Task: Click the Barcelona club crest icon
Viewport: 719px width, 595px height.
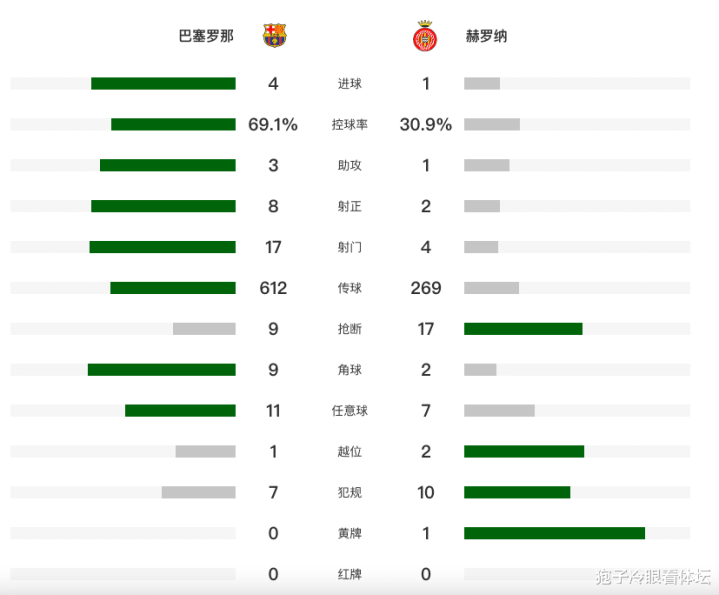Action: tap(274, 36)
